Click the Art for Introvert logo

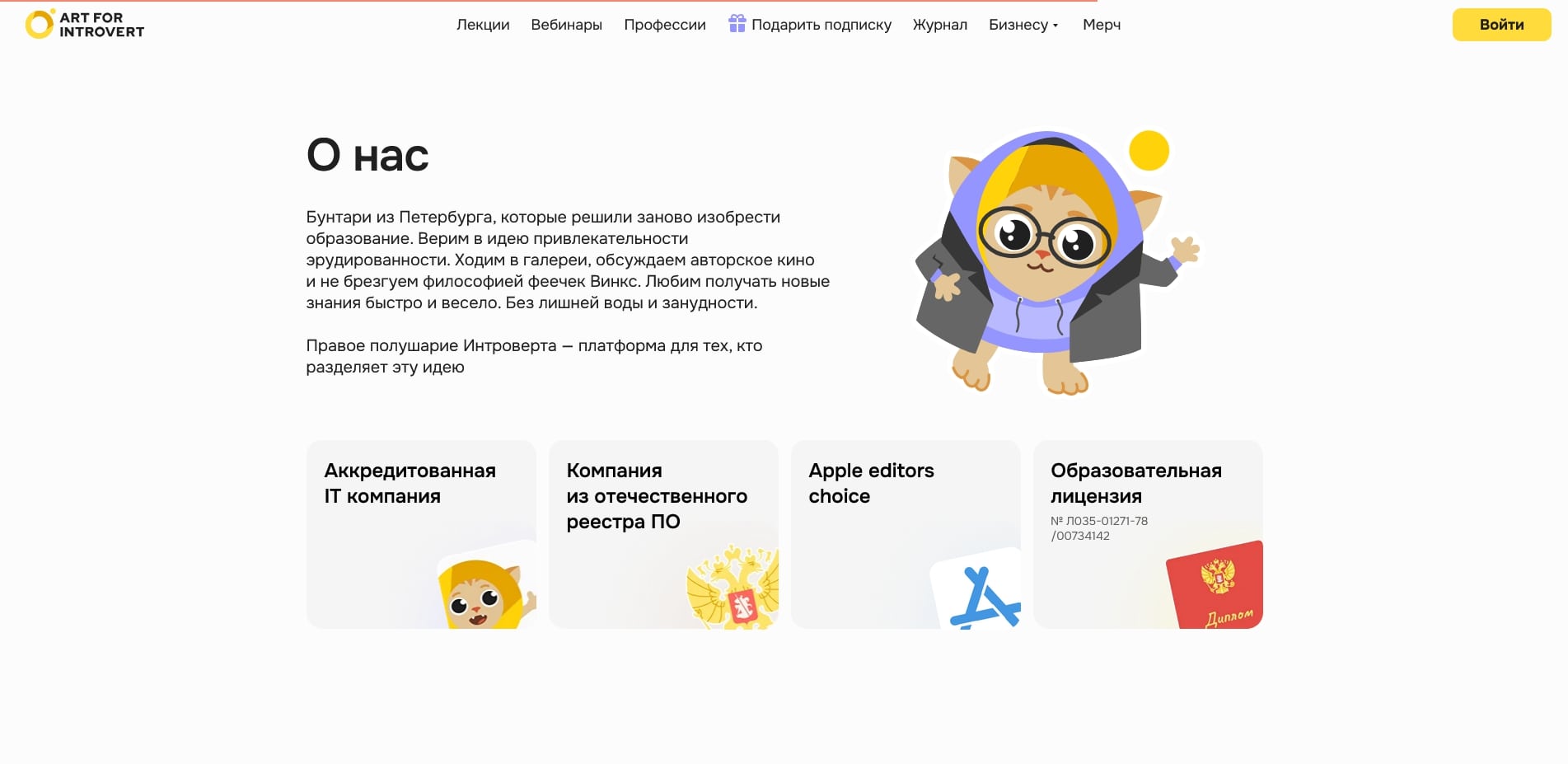85,25
